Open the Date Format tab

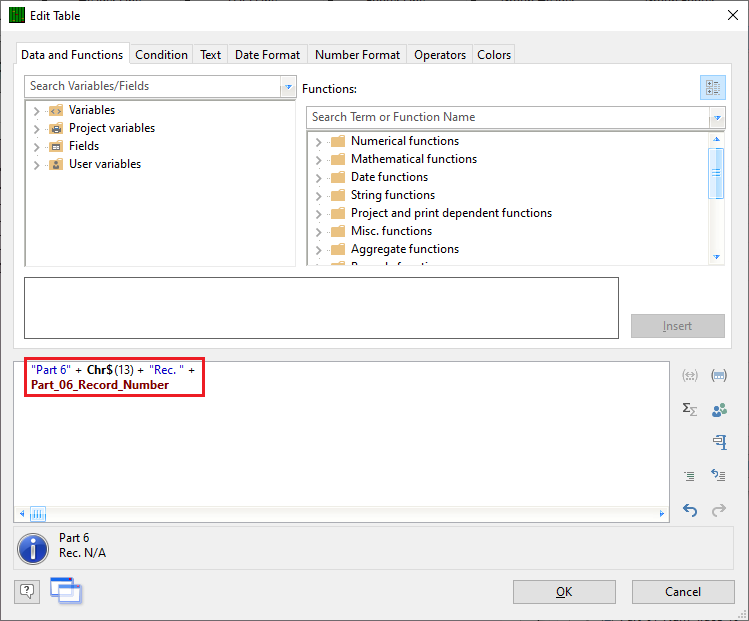click(268, 55)
